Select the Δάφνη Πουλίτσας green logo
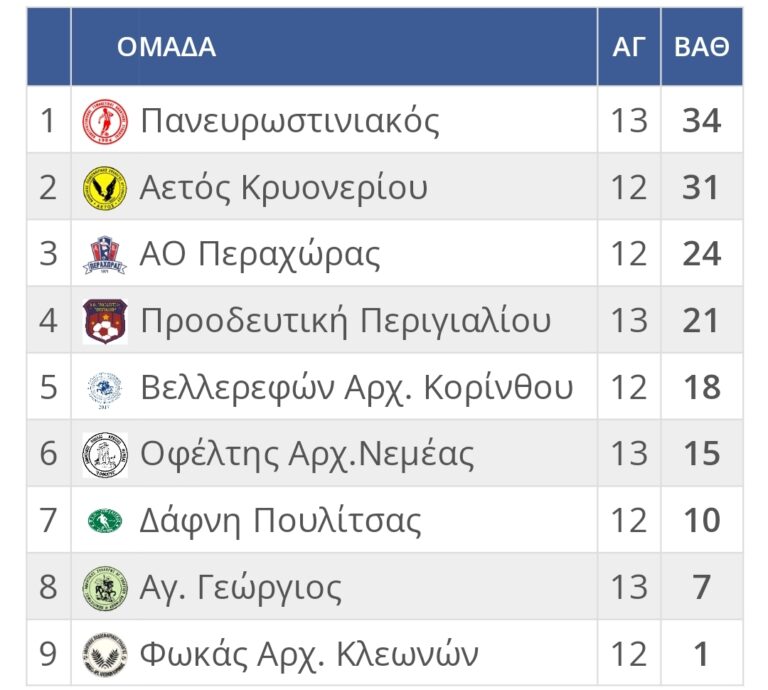Viewport: 768px width, 690px height. click(x=105, y=521)
